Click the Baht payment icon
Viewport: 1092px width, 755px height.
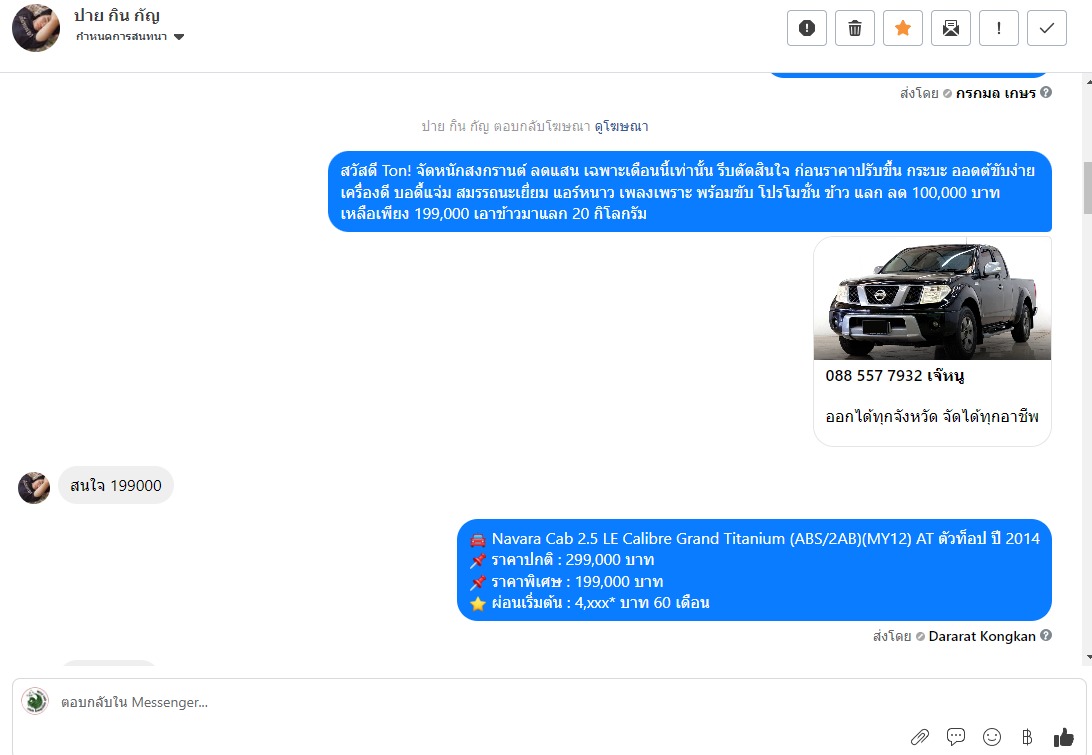pyautogui.click(x=1027, y=736)
